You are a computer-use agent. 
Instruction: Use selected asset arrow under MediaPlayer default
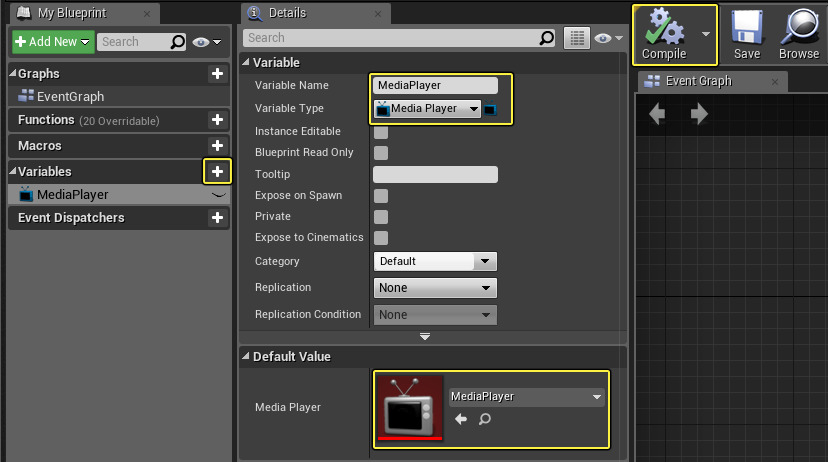[x=461, y=420]
